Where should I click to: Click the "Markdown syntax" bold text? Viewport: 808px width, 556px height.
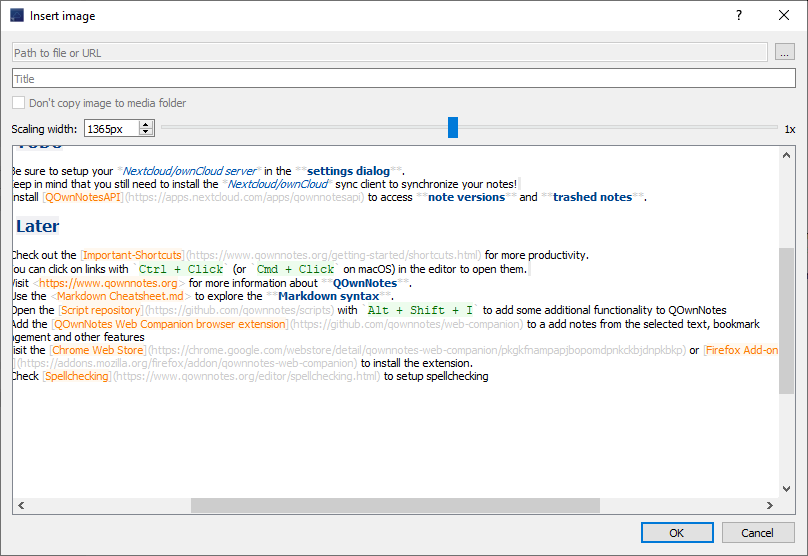click(x=329, y=296)
